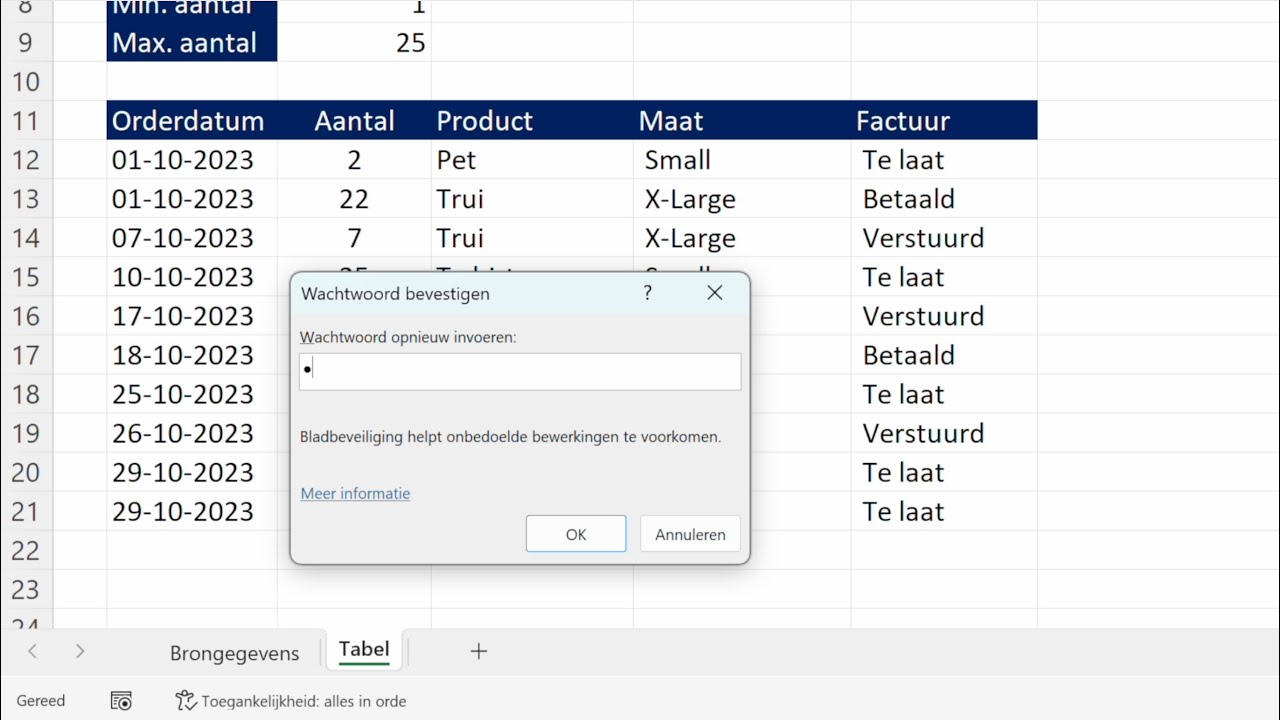Screen dimensions: 1280x720
Task: Select order date 07-10-2023 cell
Action: point(192,238)
